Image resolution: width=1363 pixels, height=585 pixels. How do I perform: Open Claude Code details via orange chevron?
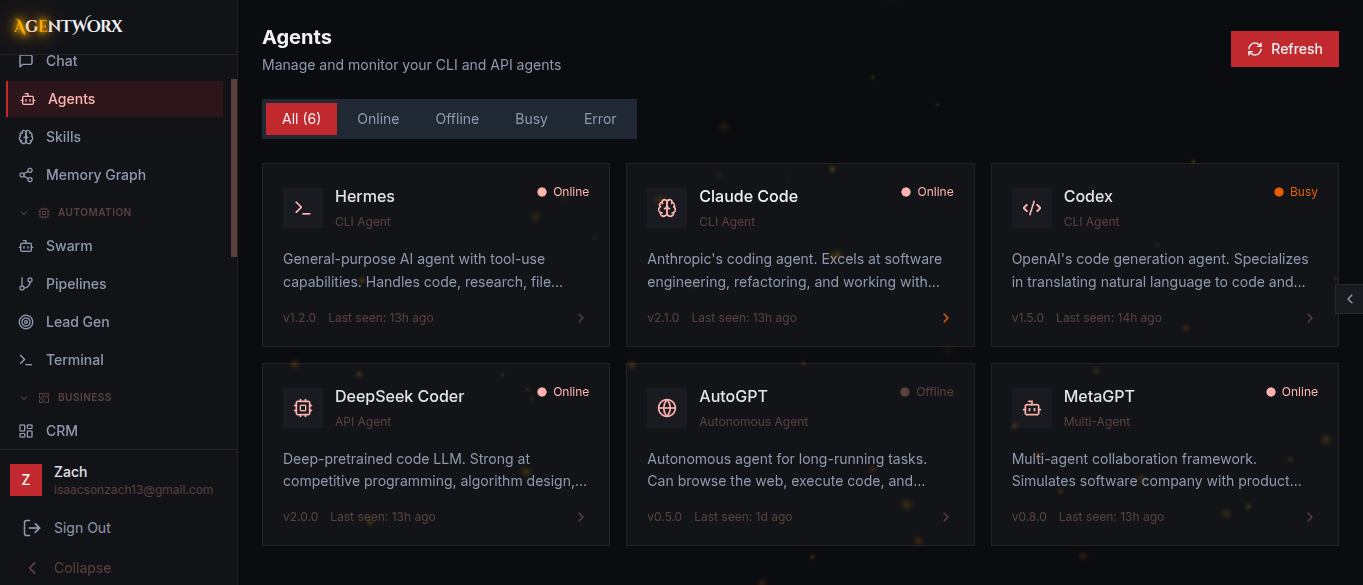[945, 318]
